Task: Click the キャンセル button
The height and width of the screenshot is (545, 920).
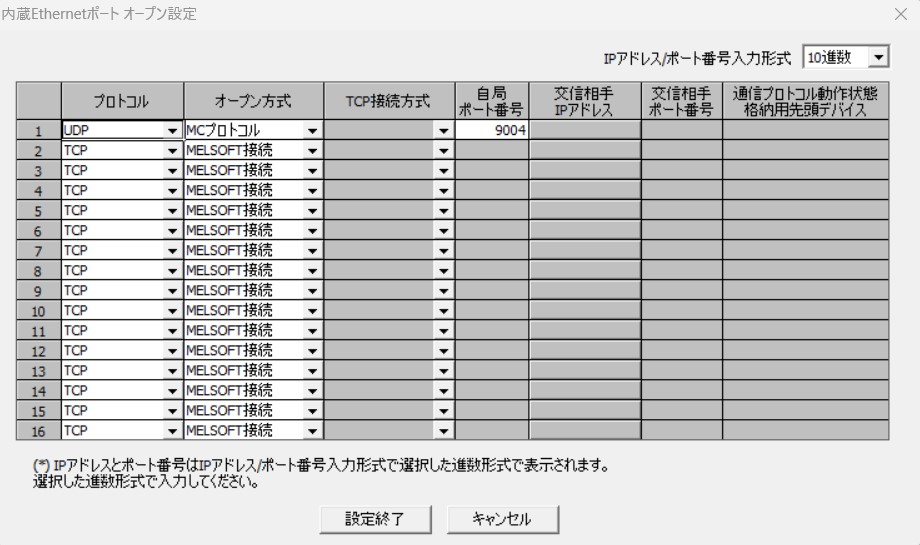Action: (x=503, y=519)
